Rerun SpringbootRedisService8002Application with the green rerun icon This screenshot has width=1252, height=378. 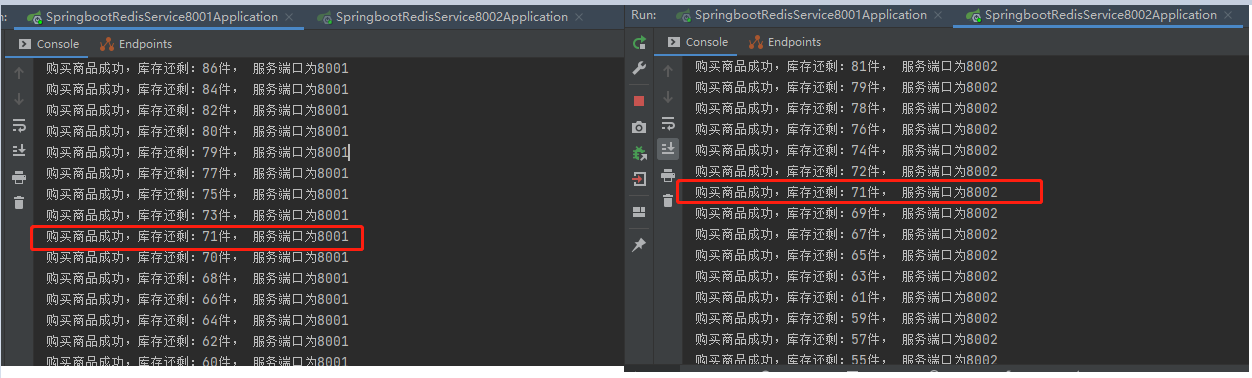tap(639, 43)
